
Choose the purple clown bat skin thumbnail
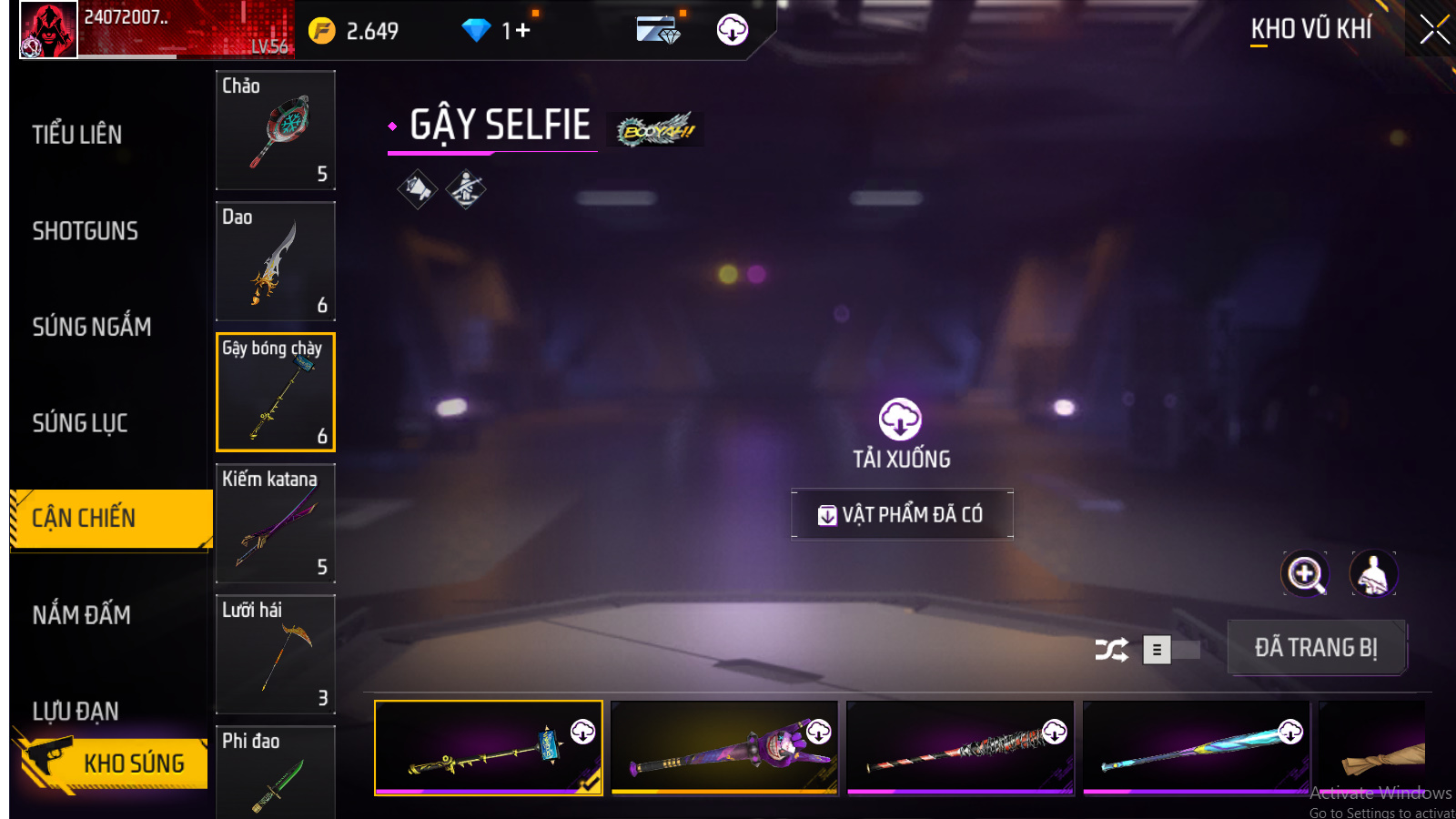[x=724, y=748]
